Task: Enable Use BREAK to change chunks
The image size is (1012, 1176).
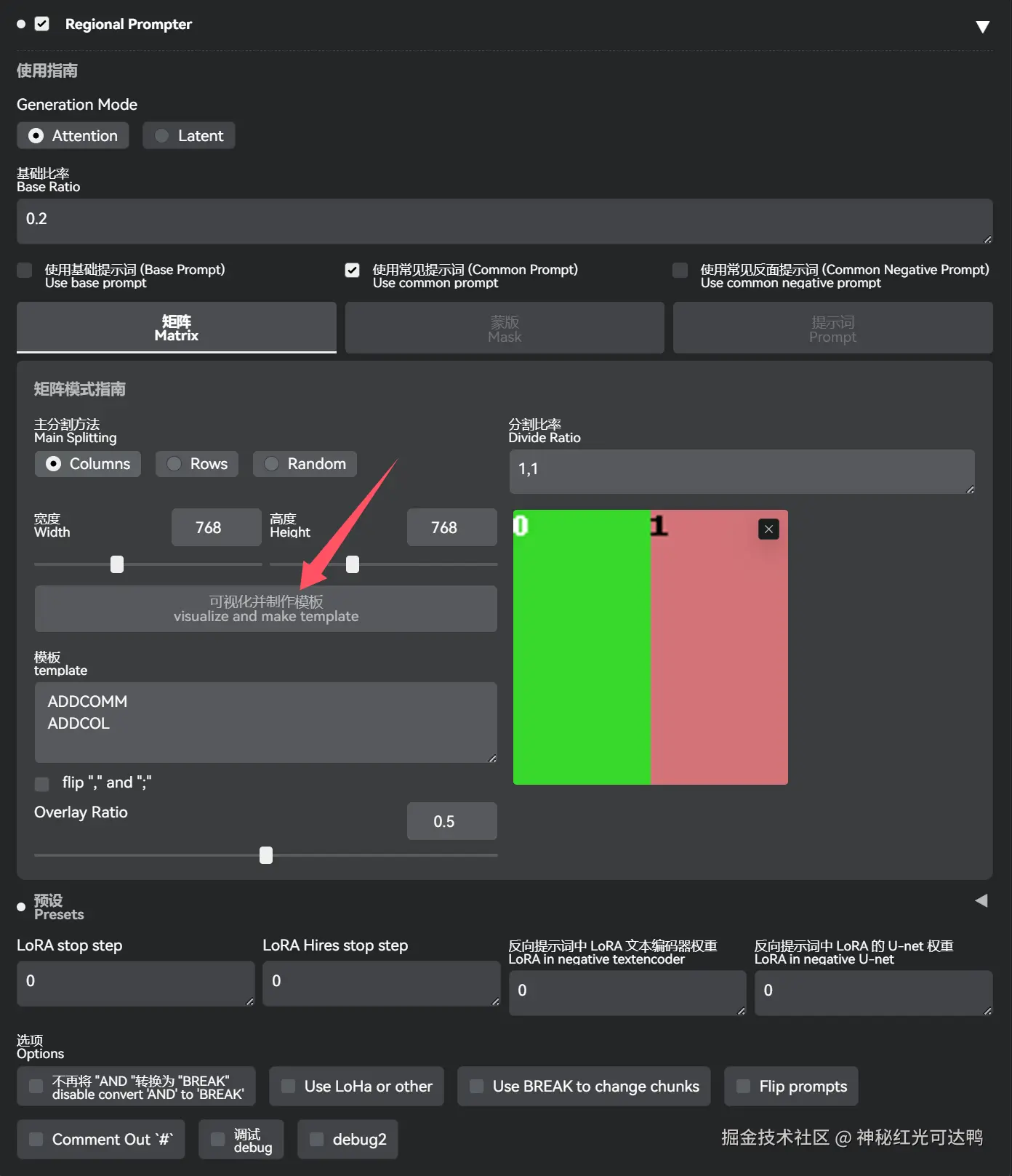Action: (x=476, y=1086)
